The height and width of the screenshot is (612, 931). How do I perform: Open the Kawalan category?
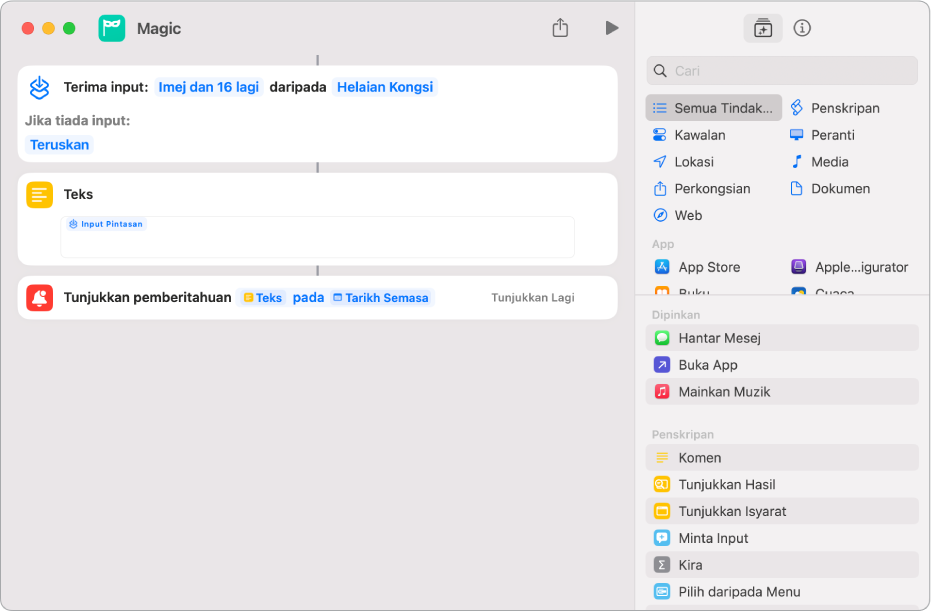click(699, 135)
